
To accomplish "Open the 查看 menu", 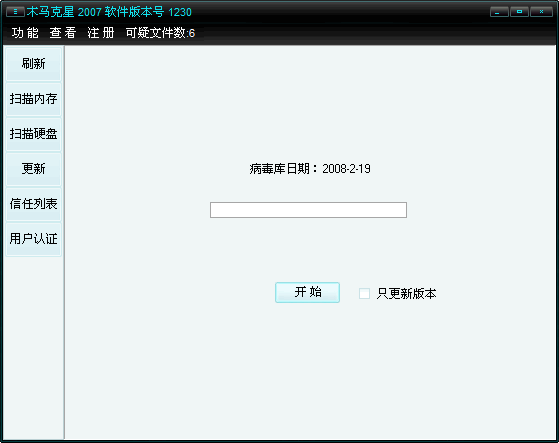I will (x=63, y=33).
